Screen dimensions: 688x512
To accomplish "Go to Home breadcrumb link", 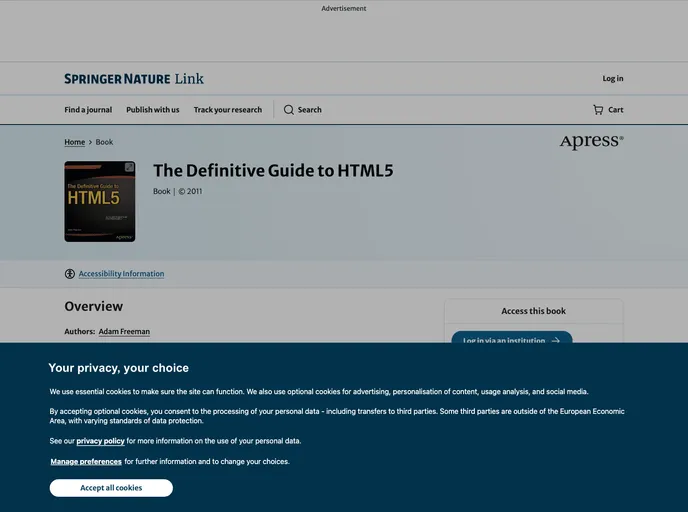I will click(75, 142).
